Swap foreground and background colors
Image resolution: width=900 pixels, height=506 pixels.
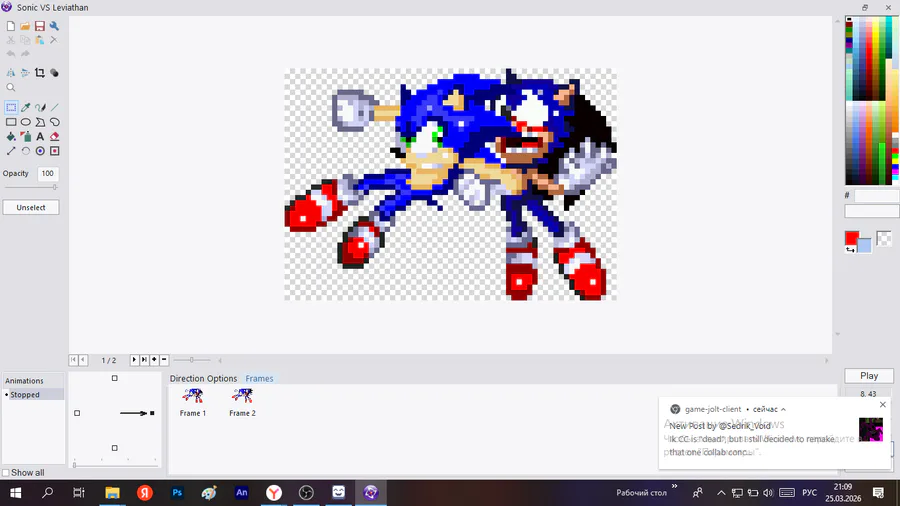coord(850,250)
